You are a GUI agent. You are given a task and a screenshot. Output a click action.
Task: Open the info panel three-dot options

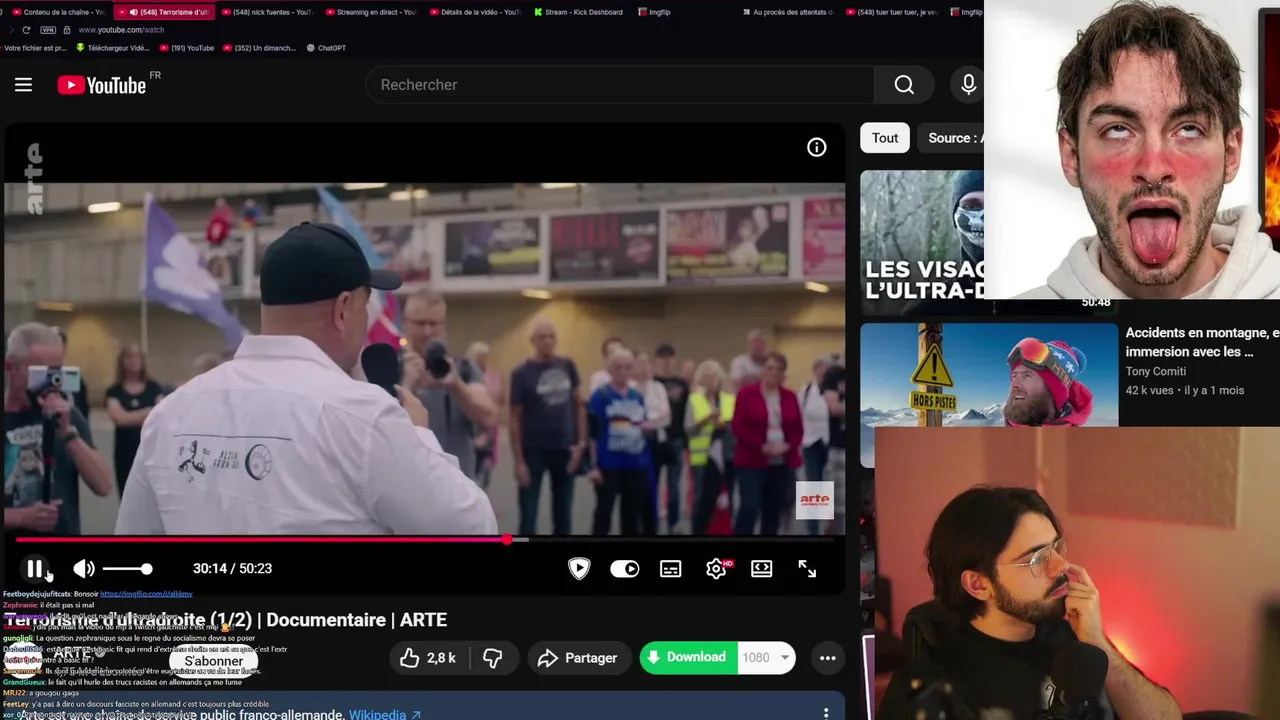826,713
